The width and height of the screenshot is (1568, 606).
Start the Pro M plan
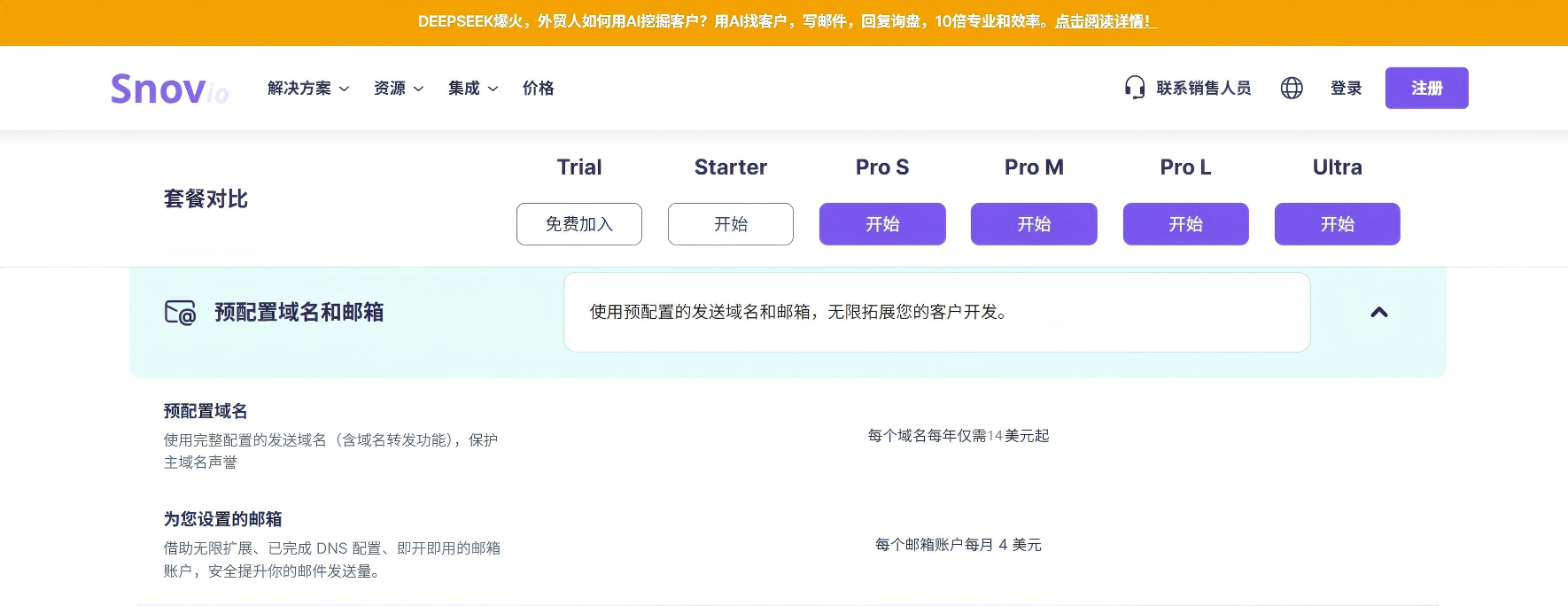click(x=1034, y=224)
